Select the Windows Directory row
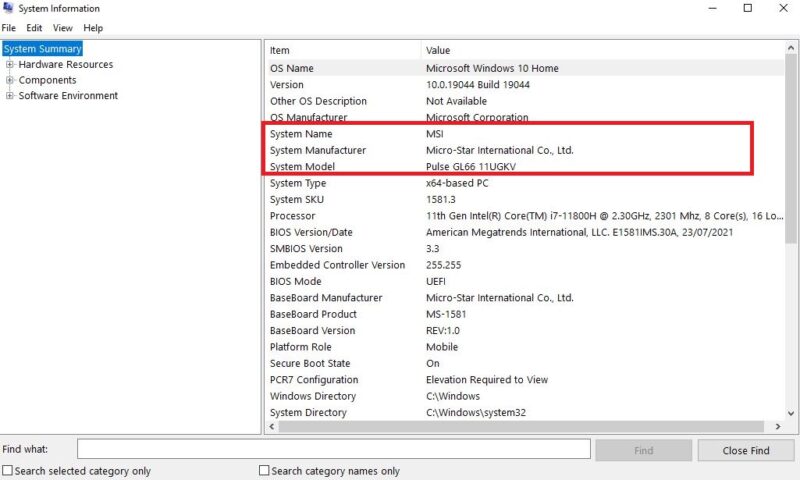 point(526,396)
